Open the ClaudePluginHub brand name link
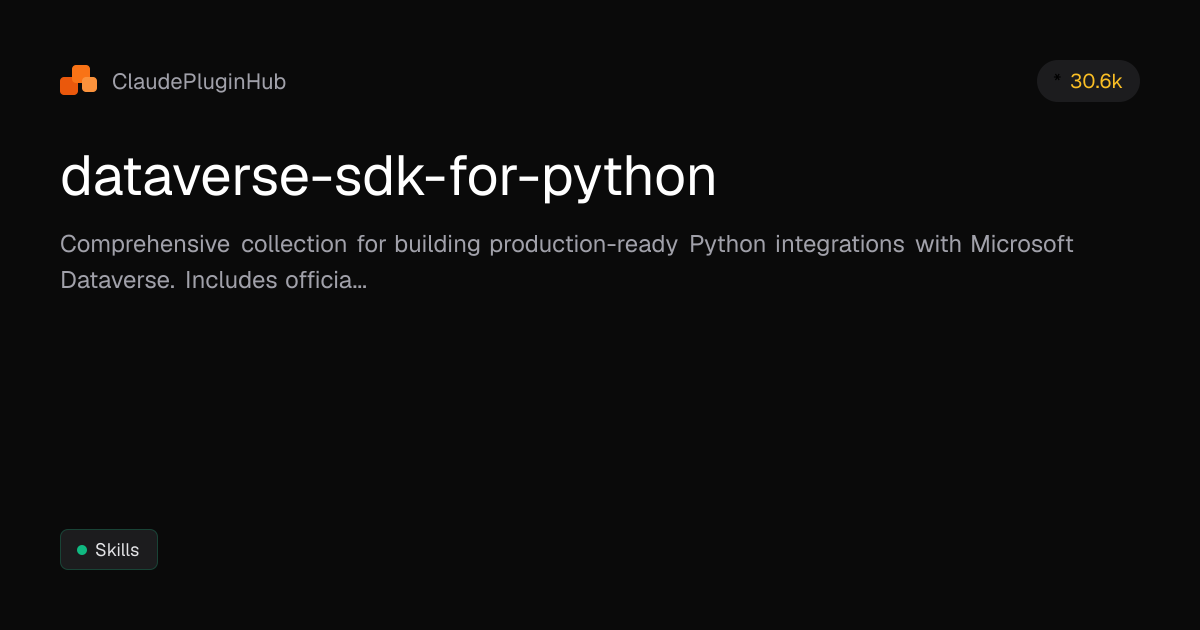1200x630 pixels. coord(199,82)
